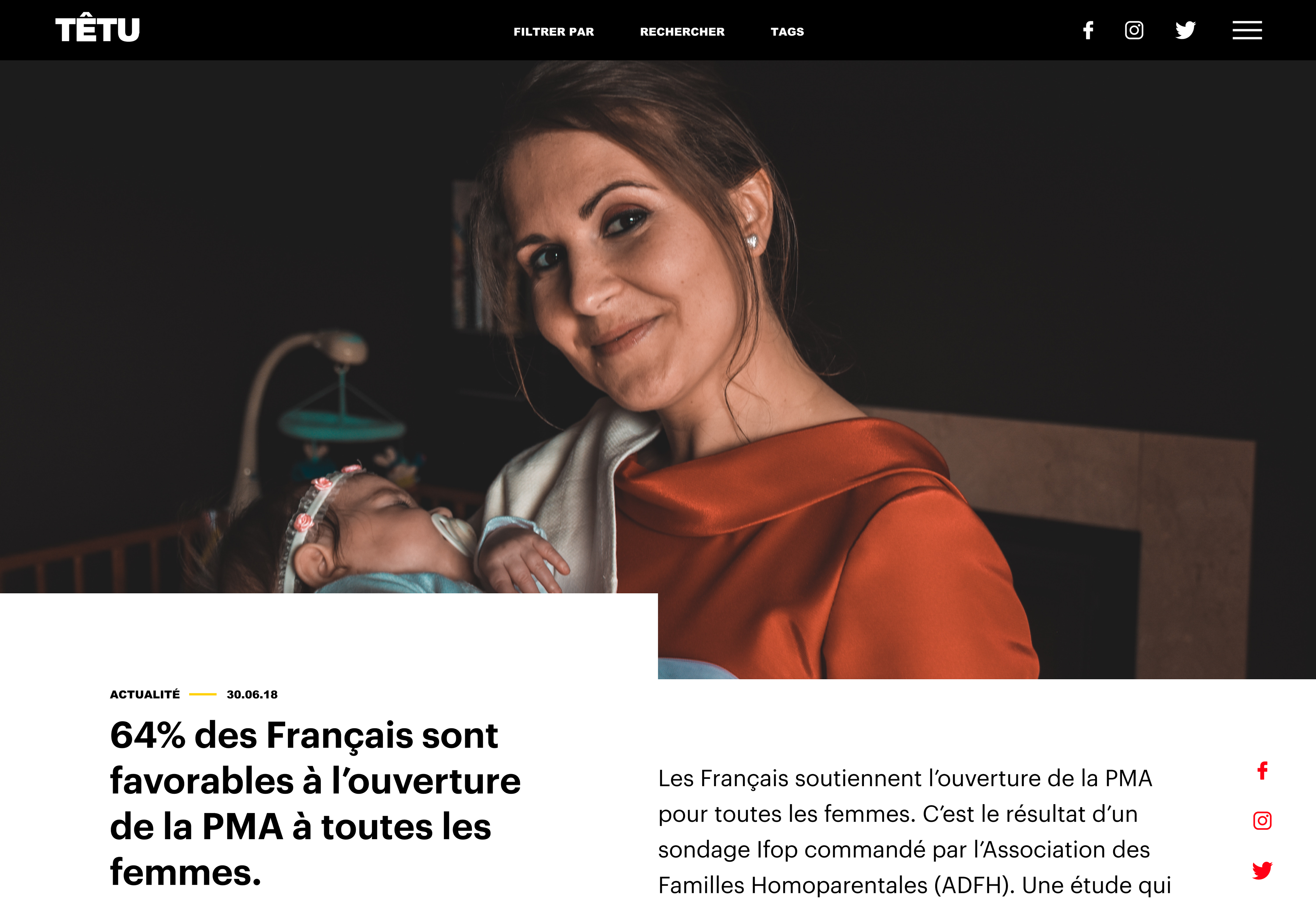This screenshot has height=905, width=1316.
Task: Open the hamburger menu icon
Action: click(1247, 30)
